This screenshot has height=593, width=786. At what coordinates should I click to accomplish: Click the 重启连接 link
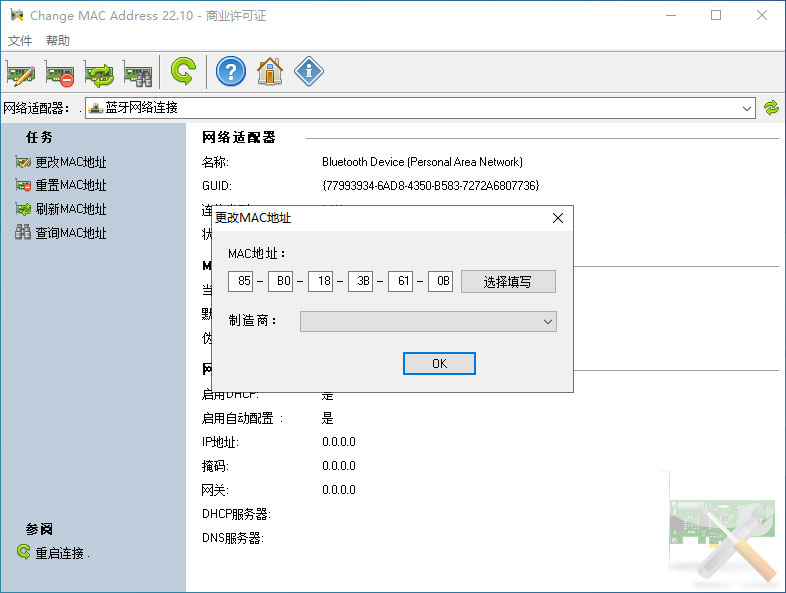[x=59, y=553]
